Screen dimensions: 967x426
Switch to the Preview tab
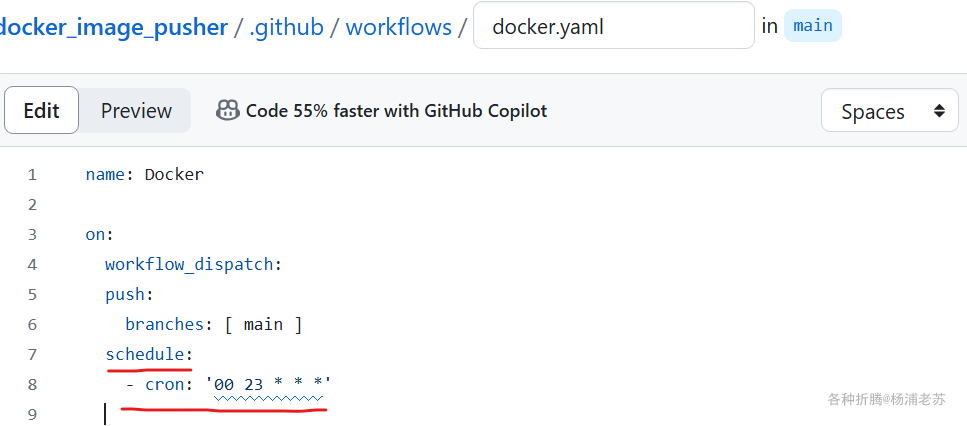coord(136,111)
